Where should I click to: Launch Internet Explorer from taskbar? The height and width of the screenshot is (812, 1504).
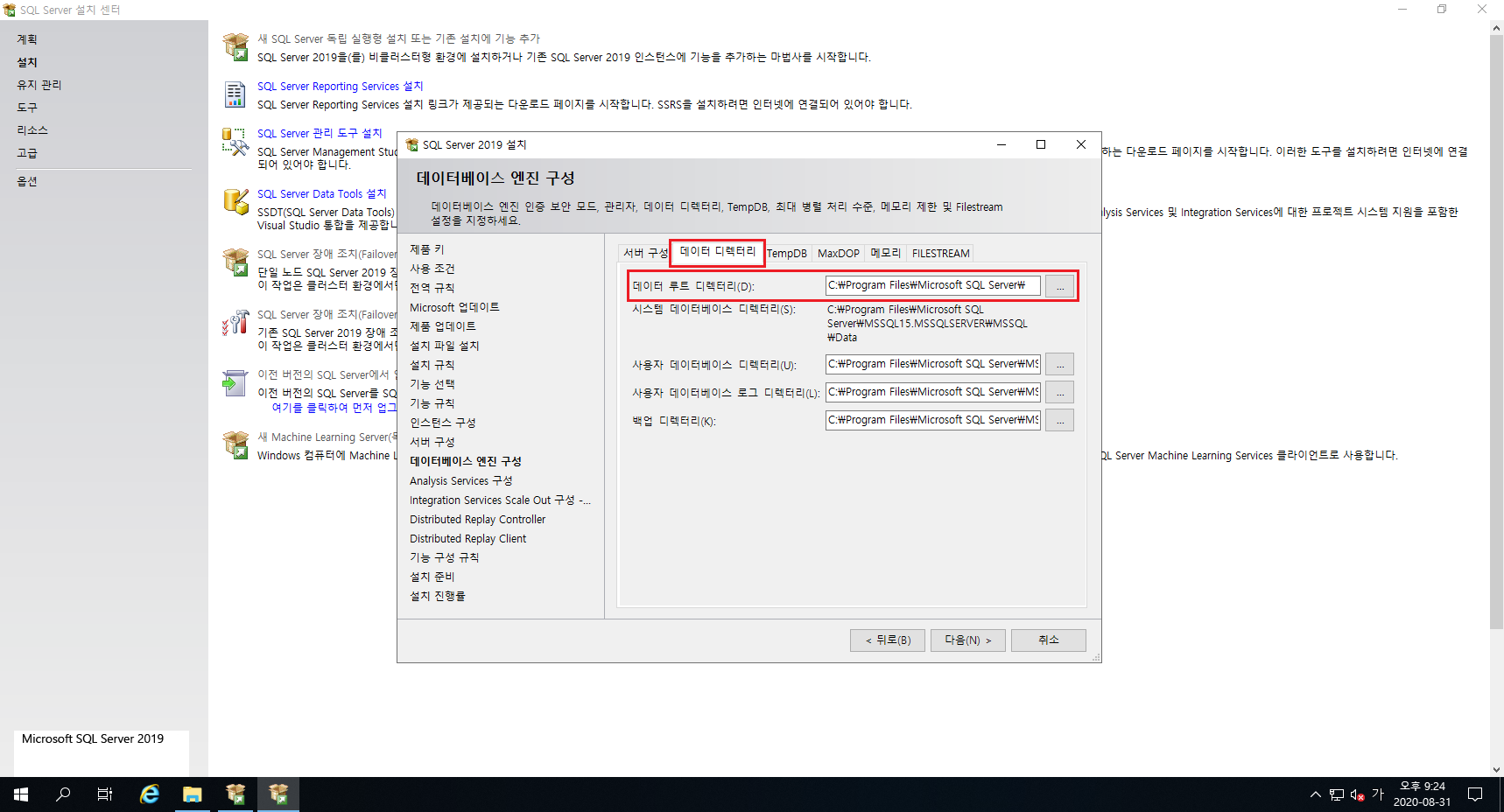click(x=150, y=794)
